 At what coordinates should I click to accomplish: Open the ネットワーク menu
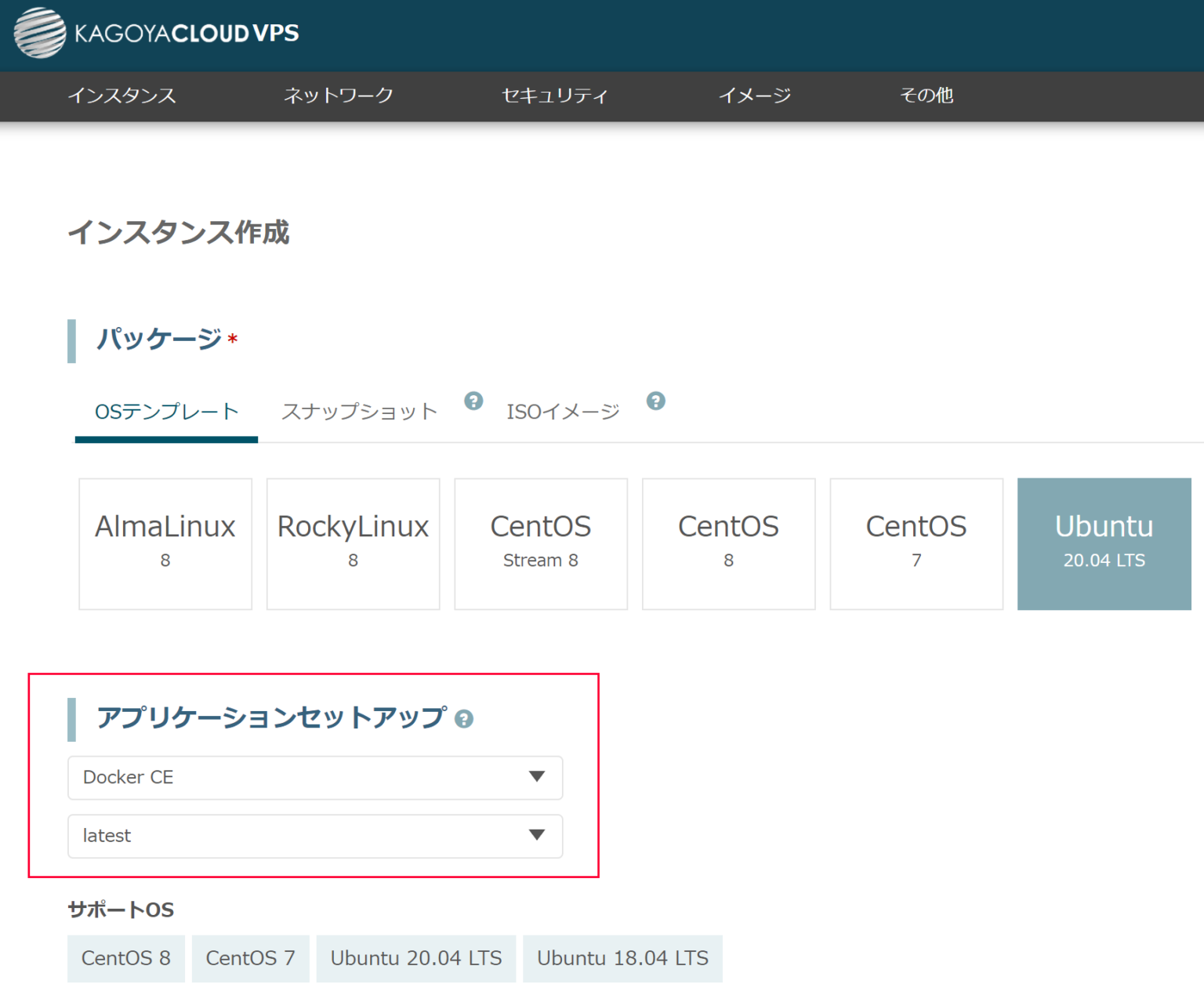click(x=339, y=96)
